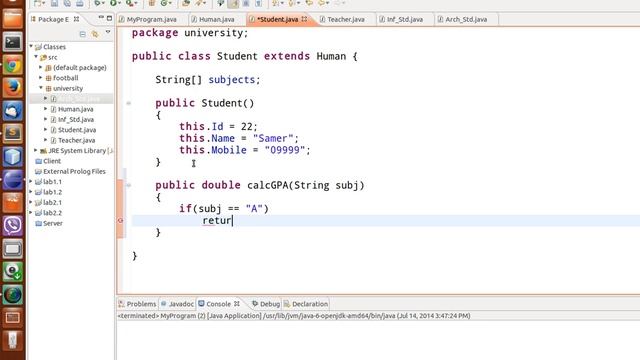Select the highlighted Arch_Std.java tree row
Image resolution: width=640 pixels, height=360 pixels.
click(x=71, y=98)
